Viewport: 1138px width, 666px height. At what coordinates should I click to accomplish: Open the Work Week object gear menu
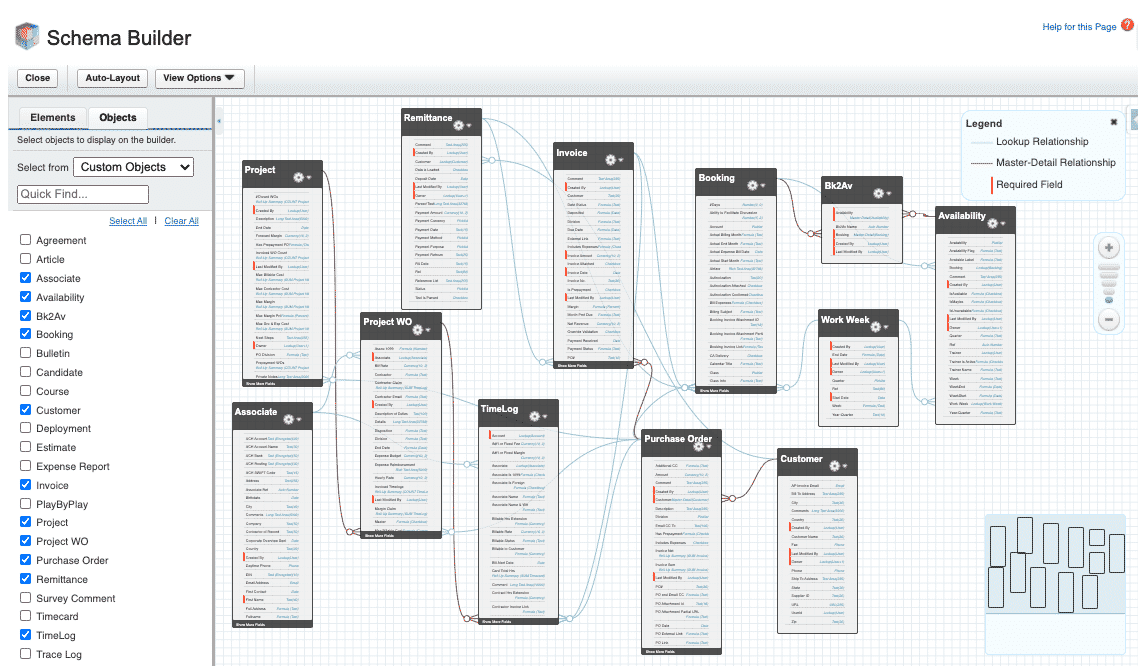tap(878, 326)
